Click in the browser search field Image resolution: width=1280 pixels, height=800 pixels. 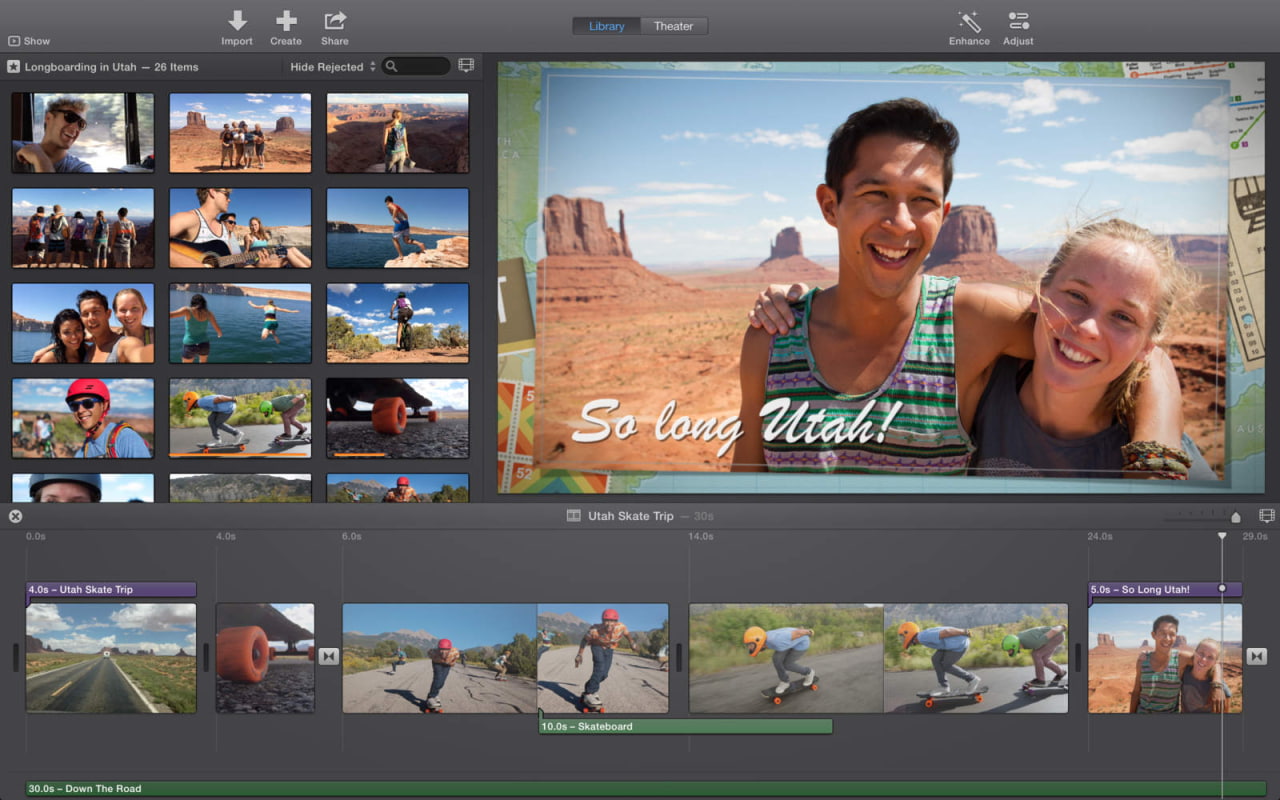click(x=421, y=66)
